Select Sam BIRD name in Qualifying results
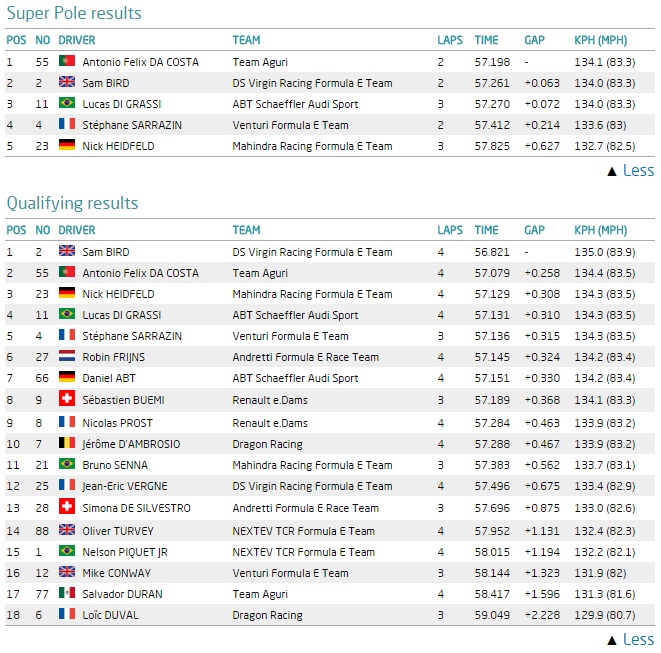 pyautogui.click(x=106, y=253)
